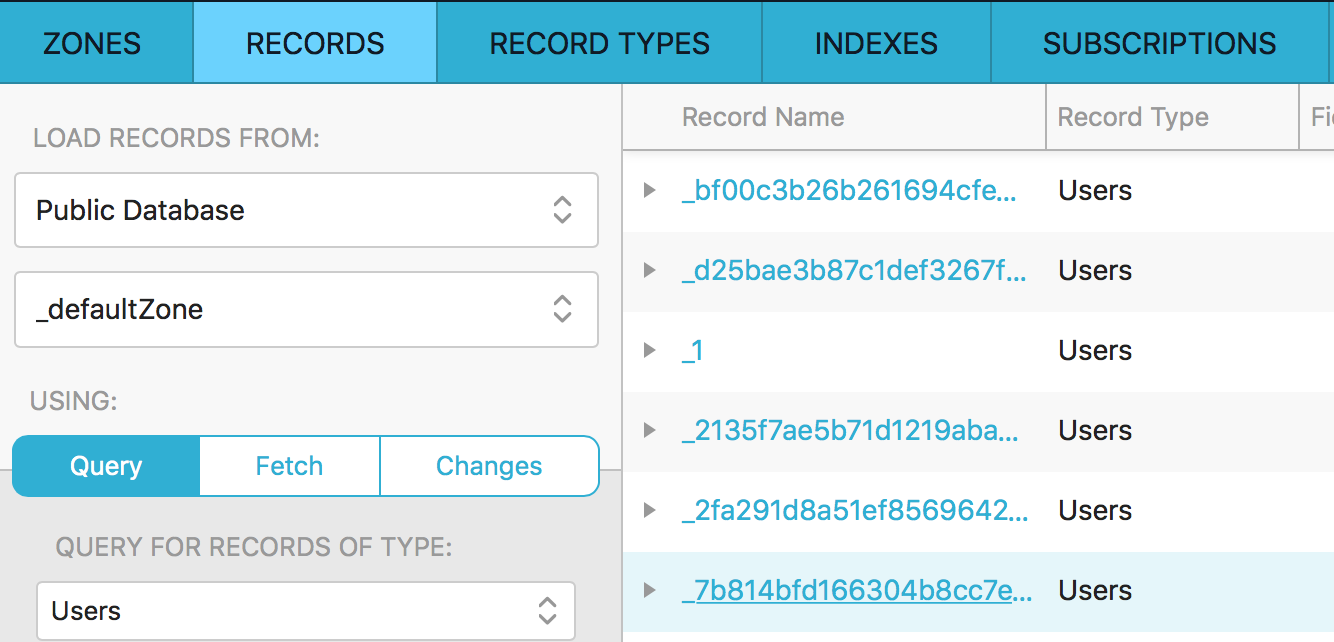Open record link _7b814bfd166304b8cc7e
The image size is (1334, 642).
[856, 591]
